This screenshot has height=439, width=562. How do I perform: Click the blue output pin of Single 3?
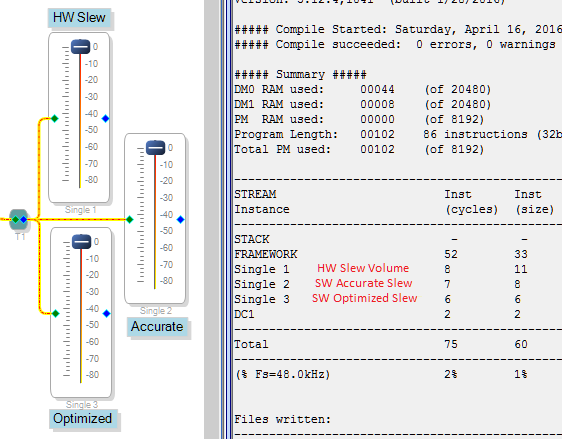click(x=106, y=314)
